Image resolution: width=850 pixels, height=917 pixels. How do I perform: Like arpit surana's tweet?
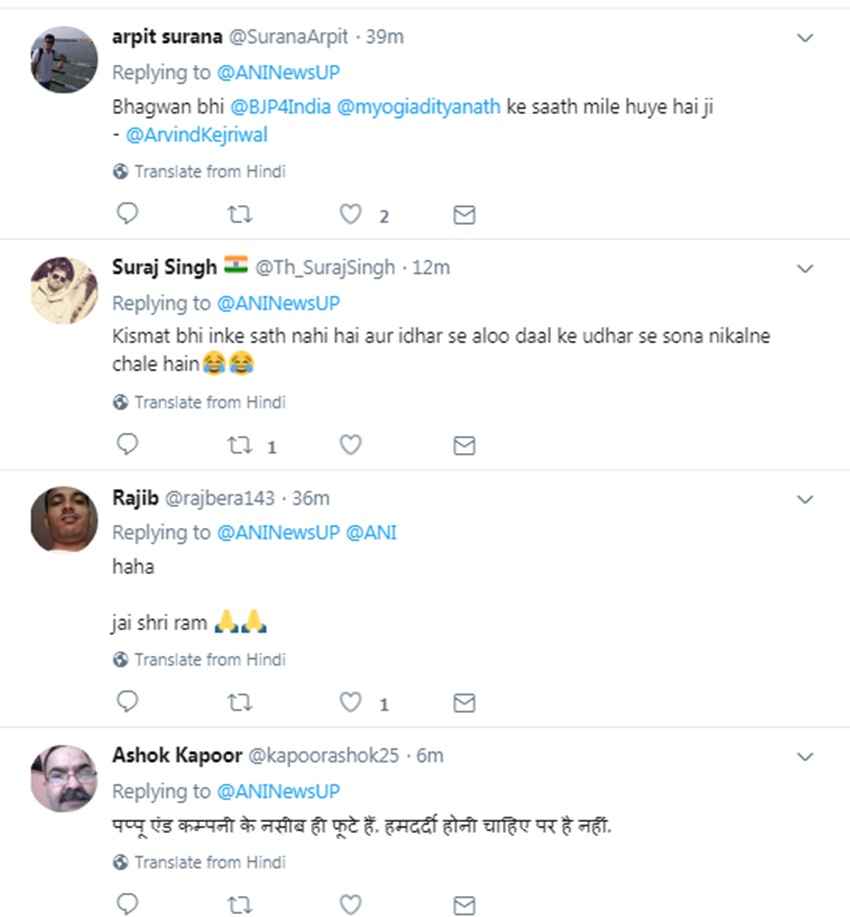pos(350,214)
